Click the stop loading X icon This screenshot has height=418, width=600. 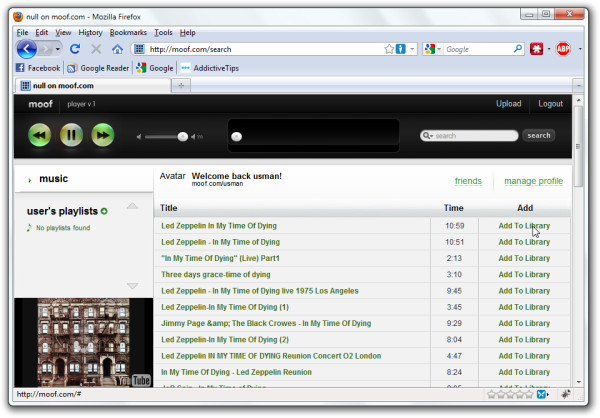(x=96, y=49)
